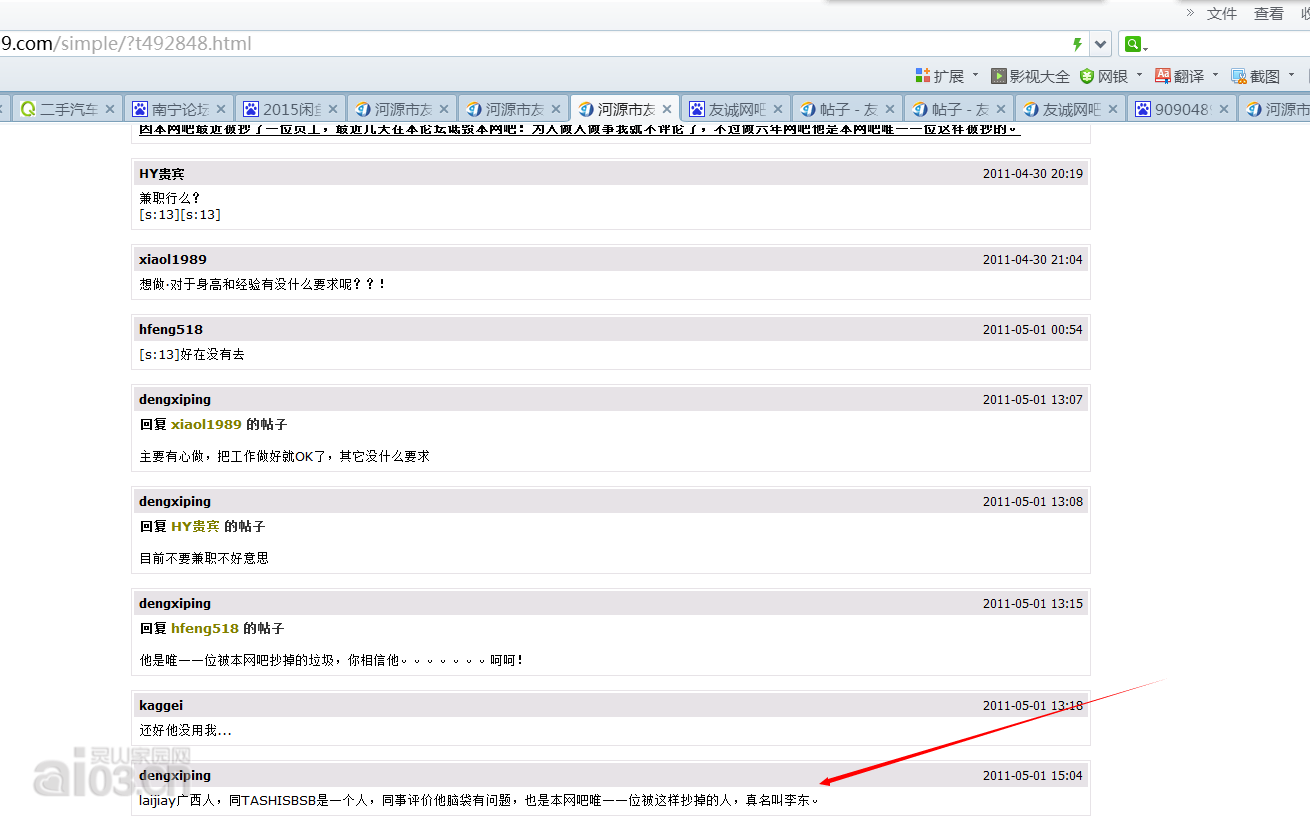This screenshot has height=826, width=1310.
Task: Click the timestamp 2011-05-01 00:54
Action: (x=1033, y=329)
